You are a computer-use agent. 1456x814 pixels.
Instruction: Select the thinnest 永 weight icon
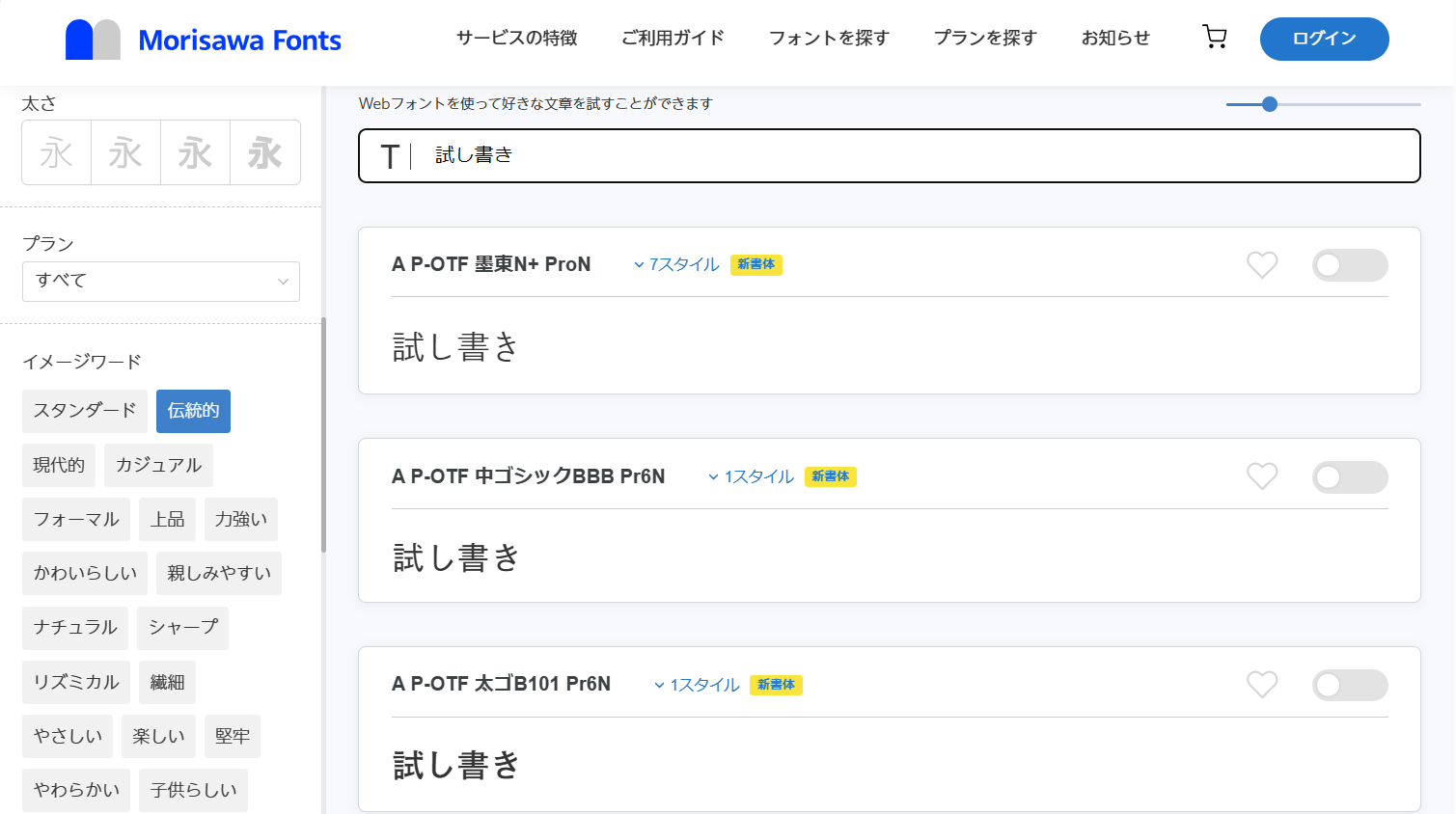pyautogui.click(x=56, y=152)
